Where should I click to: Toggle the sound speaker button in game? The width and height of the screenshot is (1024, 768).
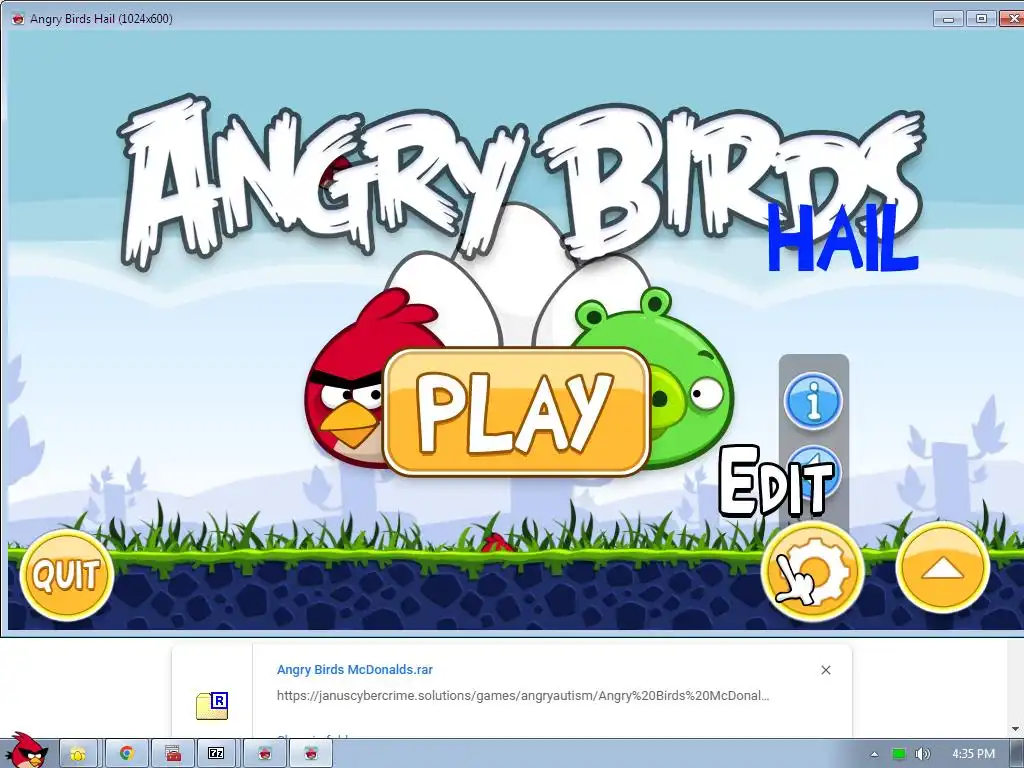814,475
